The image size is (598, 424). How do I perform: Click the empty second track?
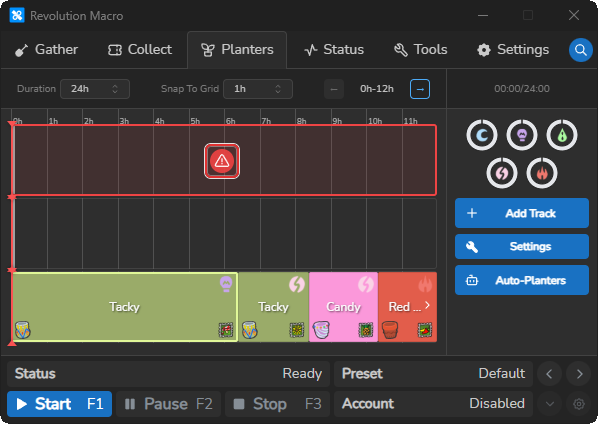(x=225, y=233)
